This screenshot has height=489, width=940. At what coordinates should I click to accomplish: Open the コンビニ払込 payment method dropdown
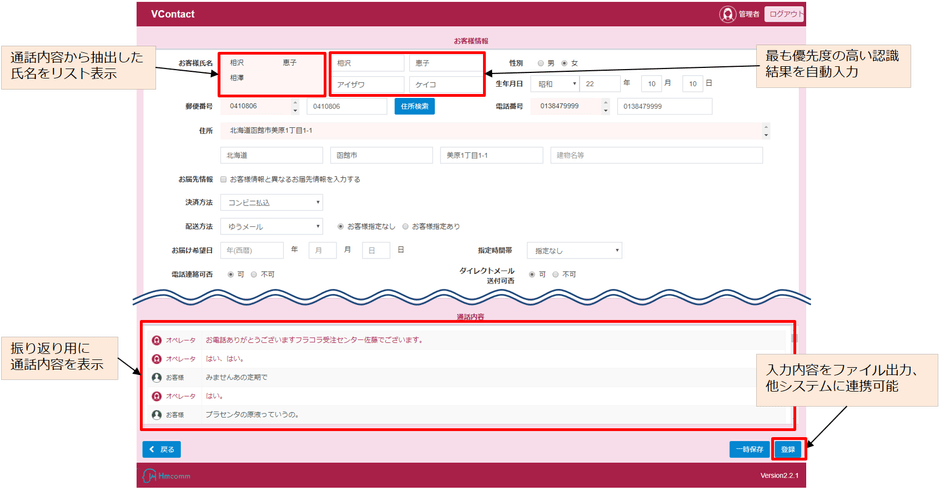click(271, 202)
